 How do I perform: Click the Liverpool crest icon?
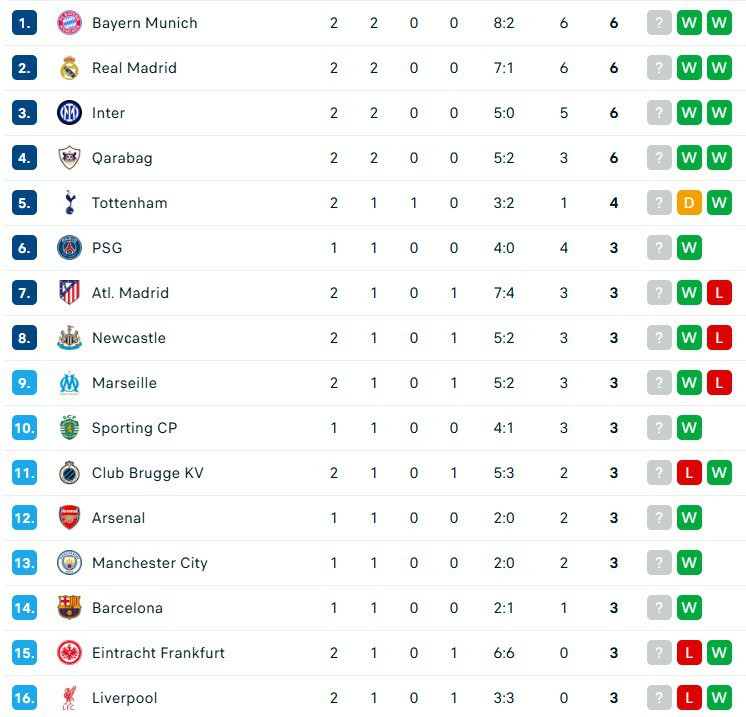[x=69, y=697]
